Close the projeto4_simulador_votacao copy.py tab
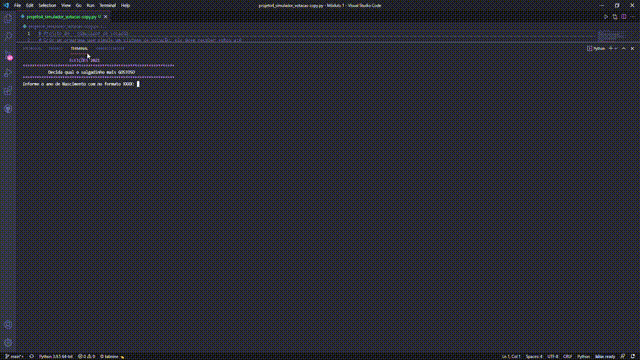640x360 pixels. [106, 17]
